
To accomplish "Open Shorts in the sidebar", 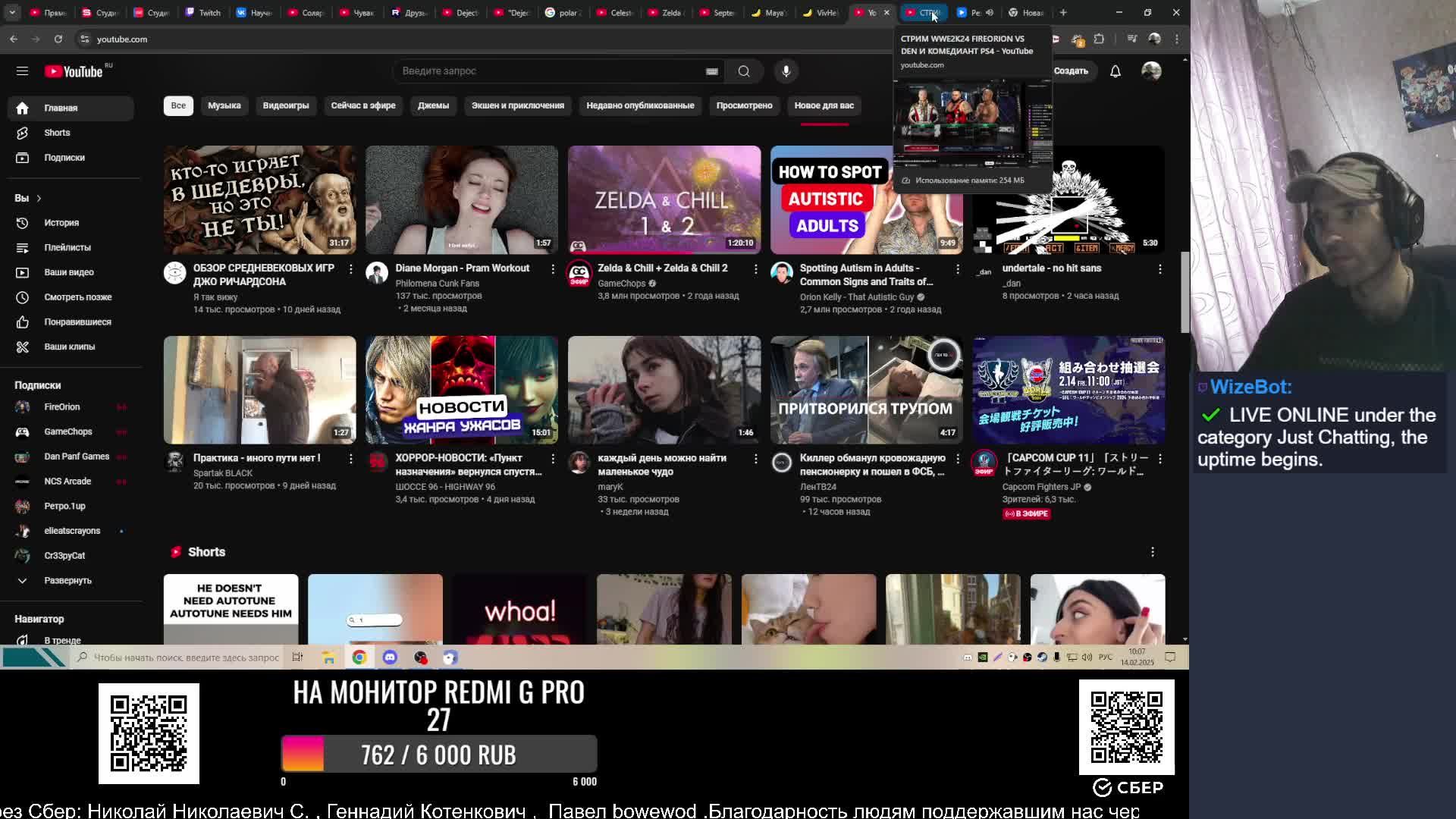I will (57, 133).
